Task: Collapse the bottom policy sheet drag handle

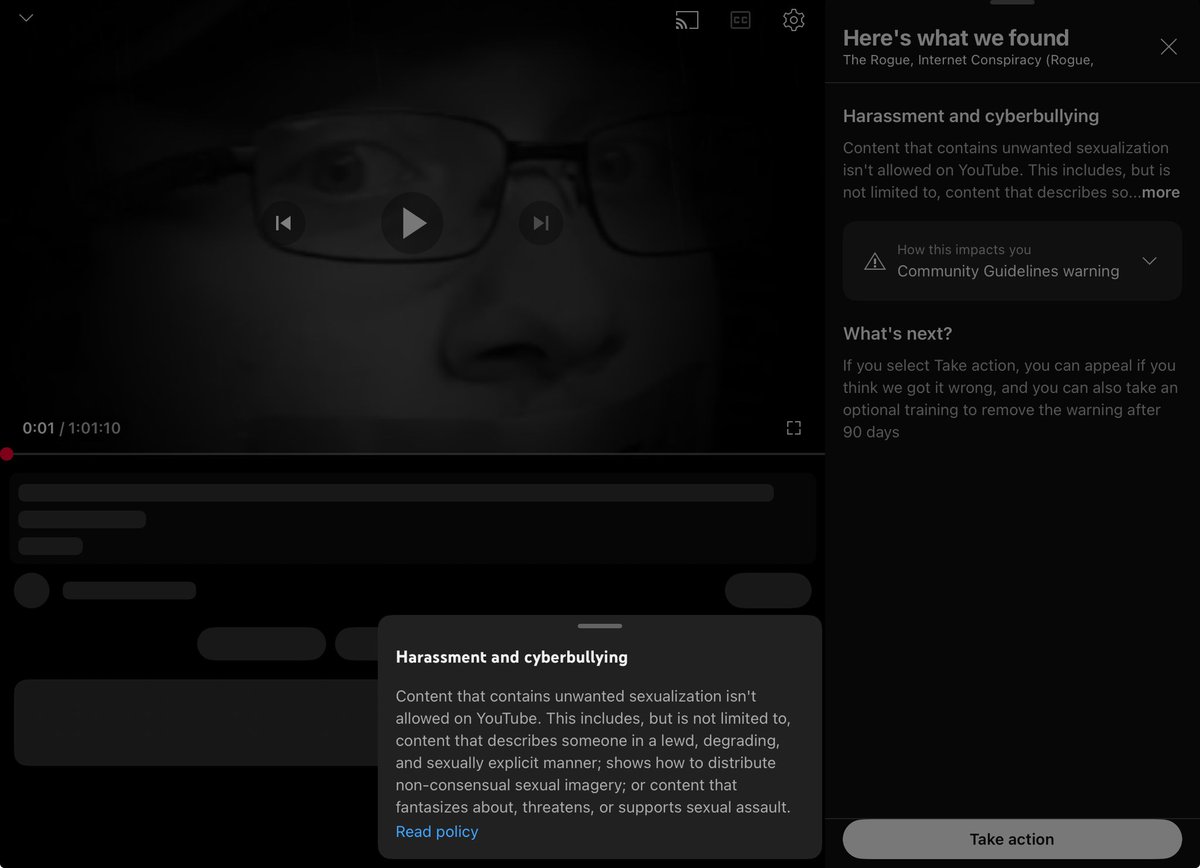Action: click(x=599, y=624)
